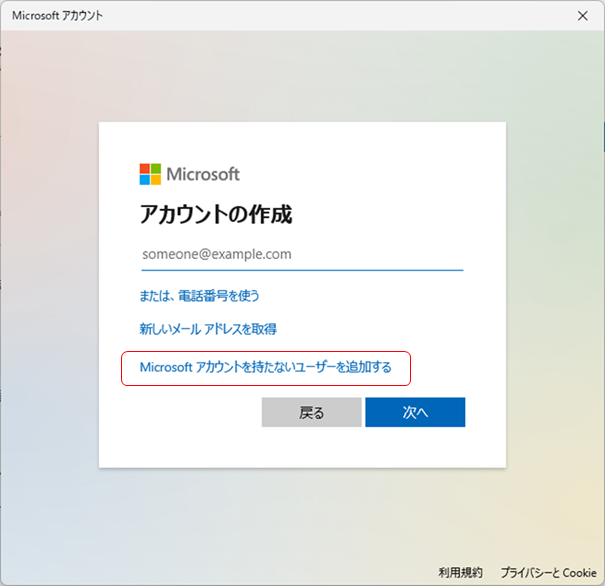Click the アカウントの作成 heading
Screen dimensions: 605x586
(x=215, y=215)
